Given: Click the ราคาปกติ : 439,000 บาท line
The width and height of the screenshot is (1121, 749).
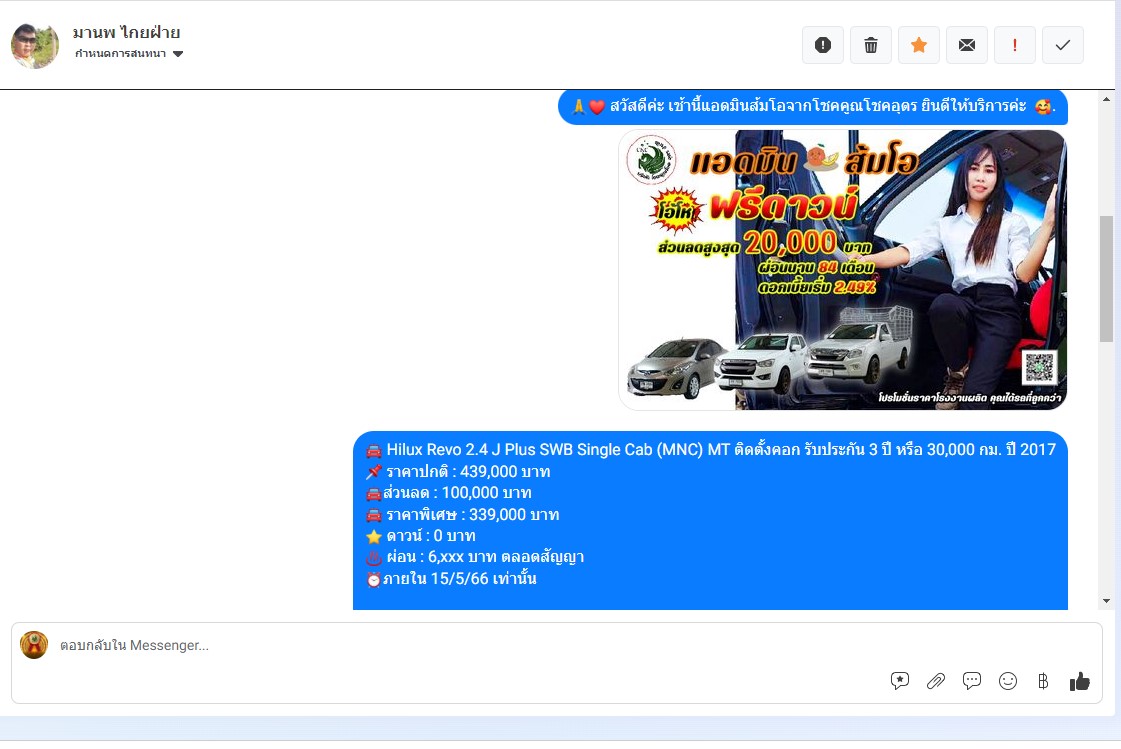Looking at the screenshot, I should 458,472.
